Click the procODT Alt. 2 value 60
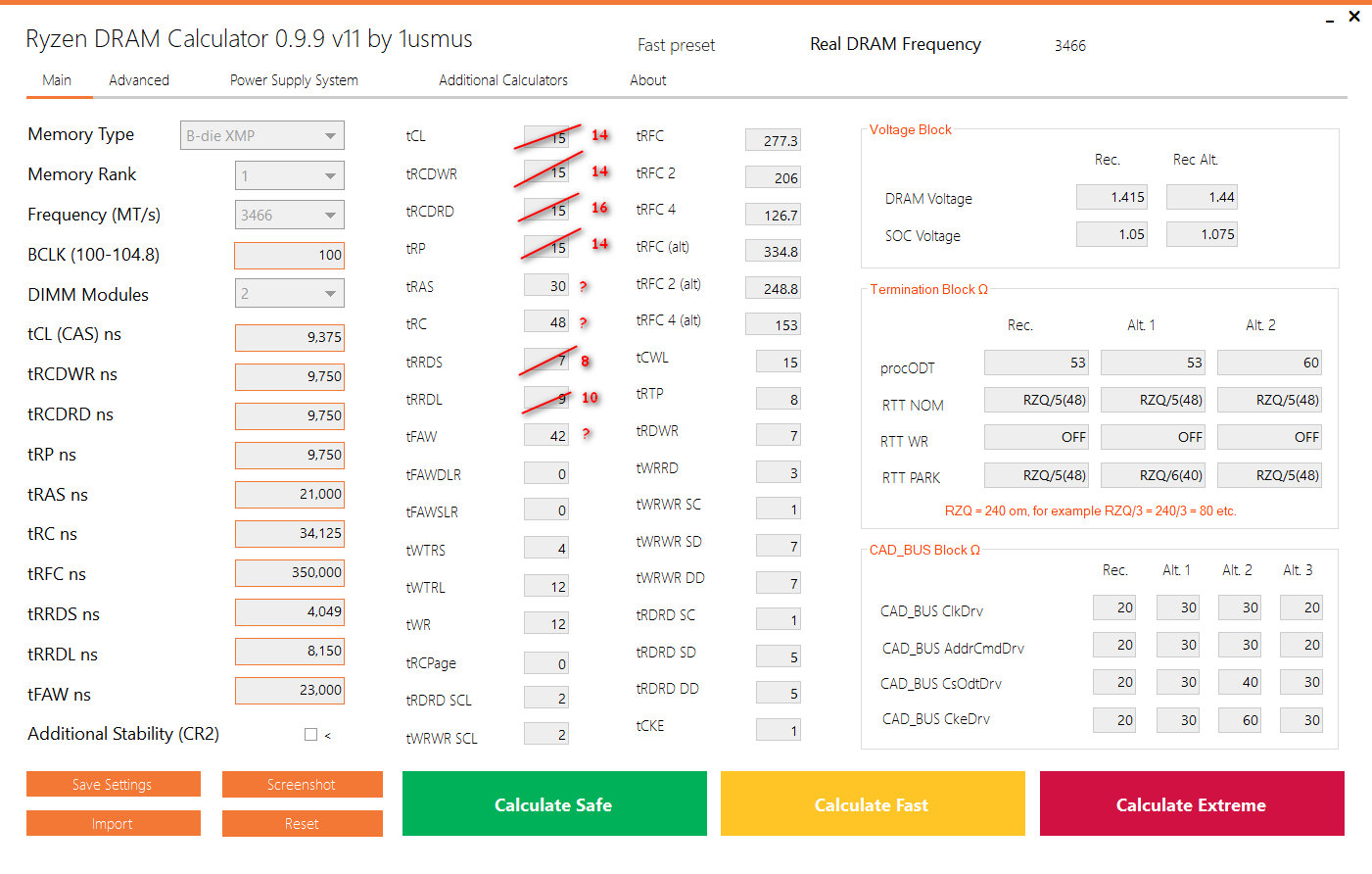Viewport: 1372px width, 874px height. pyautogui.click(x=1270, y=363)
